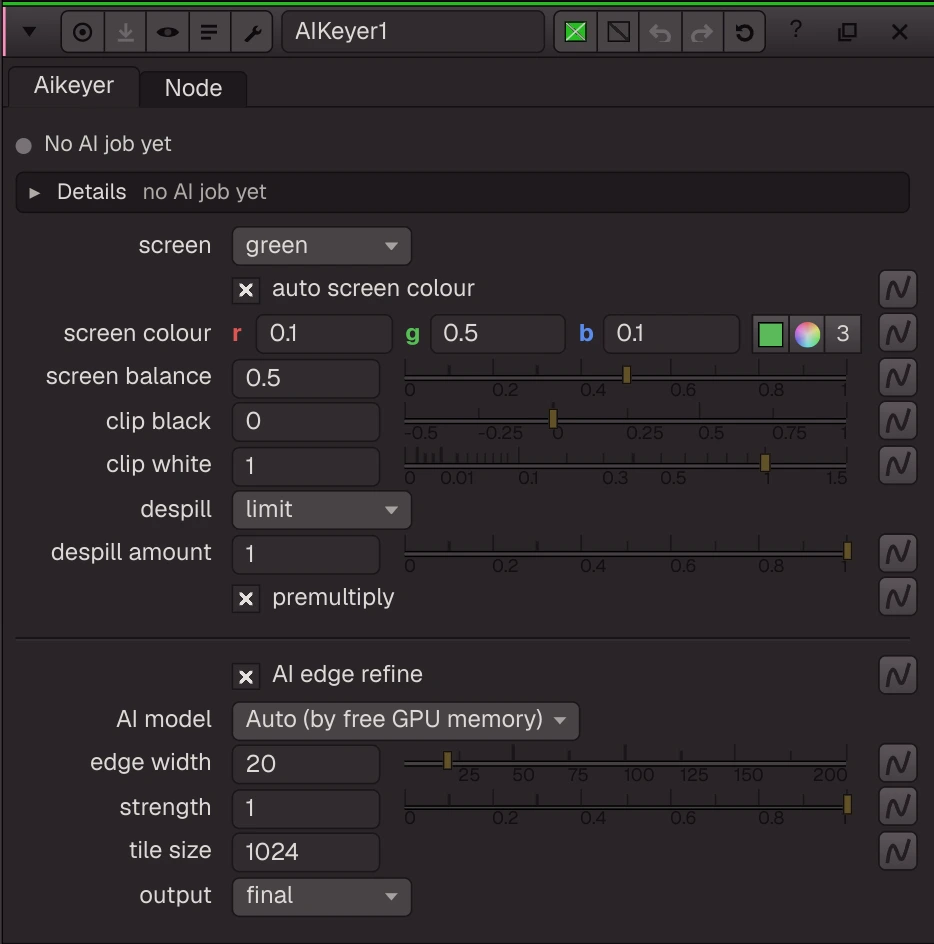
Task: Toggle the AI edge refine checkbox
Action: 246,676
